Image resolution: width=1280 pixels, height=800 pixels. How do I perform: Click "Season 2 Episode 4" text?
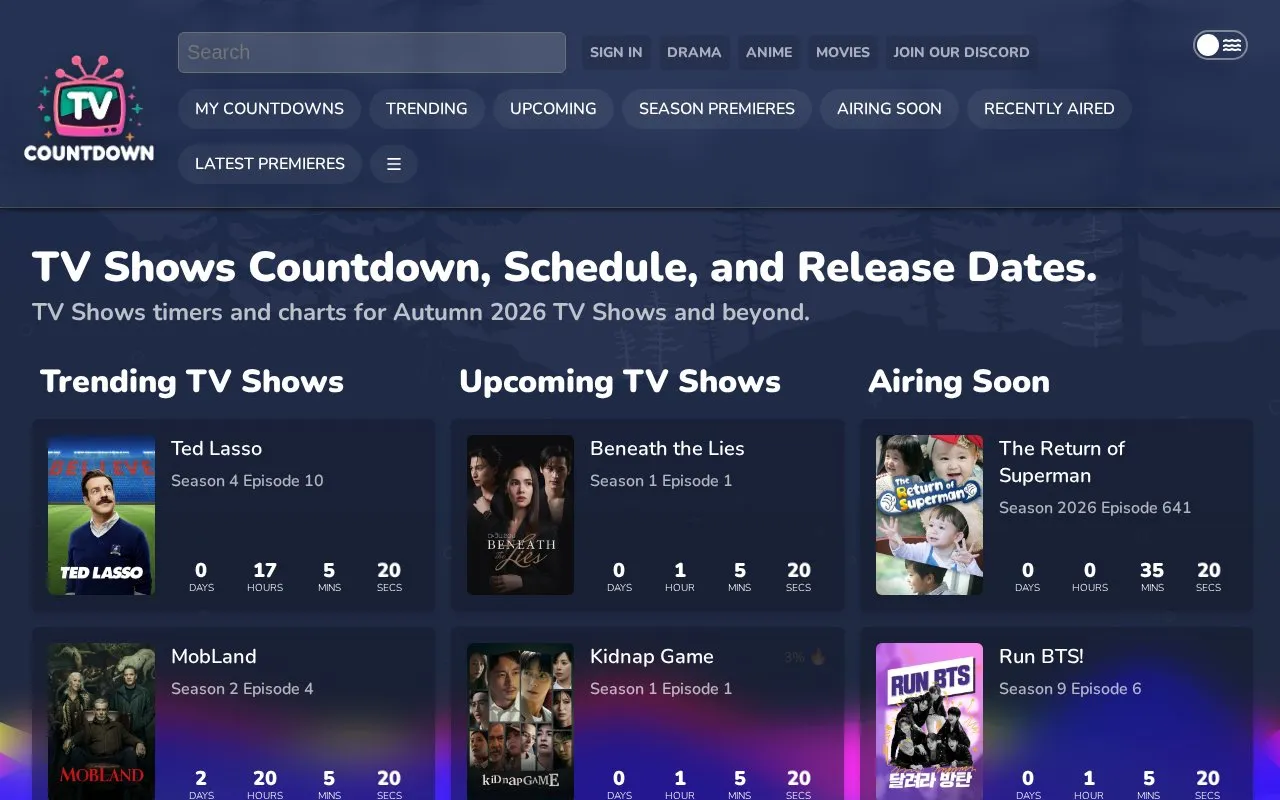tap(242, 689)
